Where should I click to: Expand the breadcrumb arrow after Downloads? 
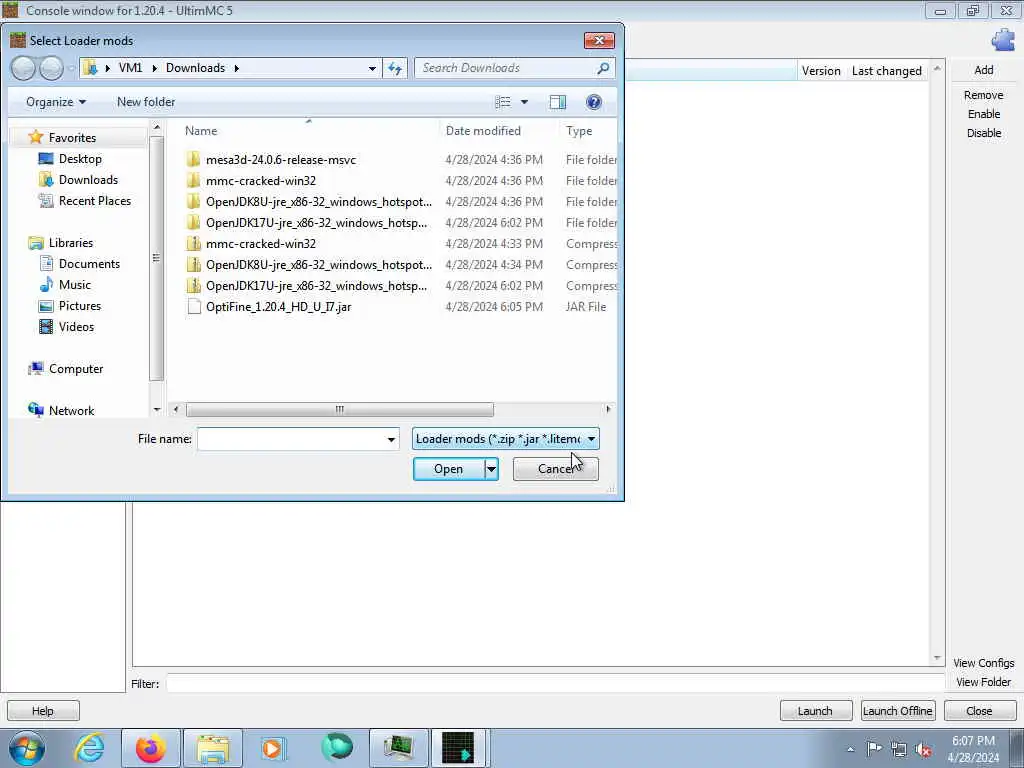point(236,68)
